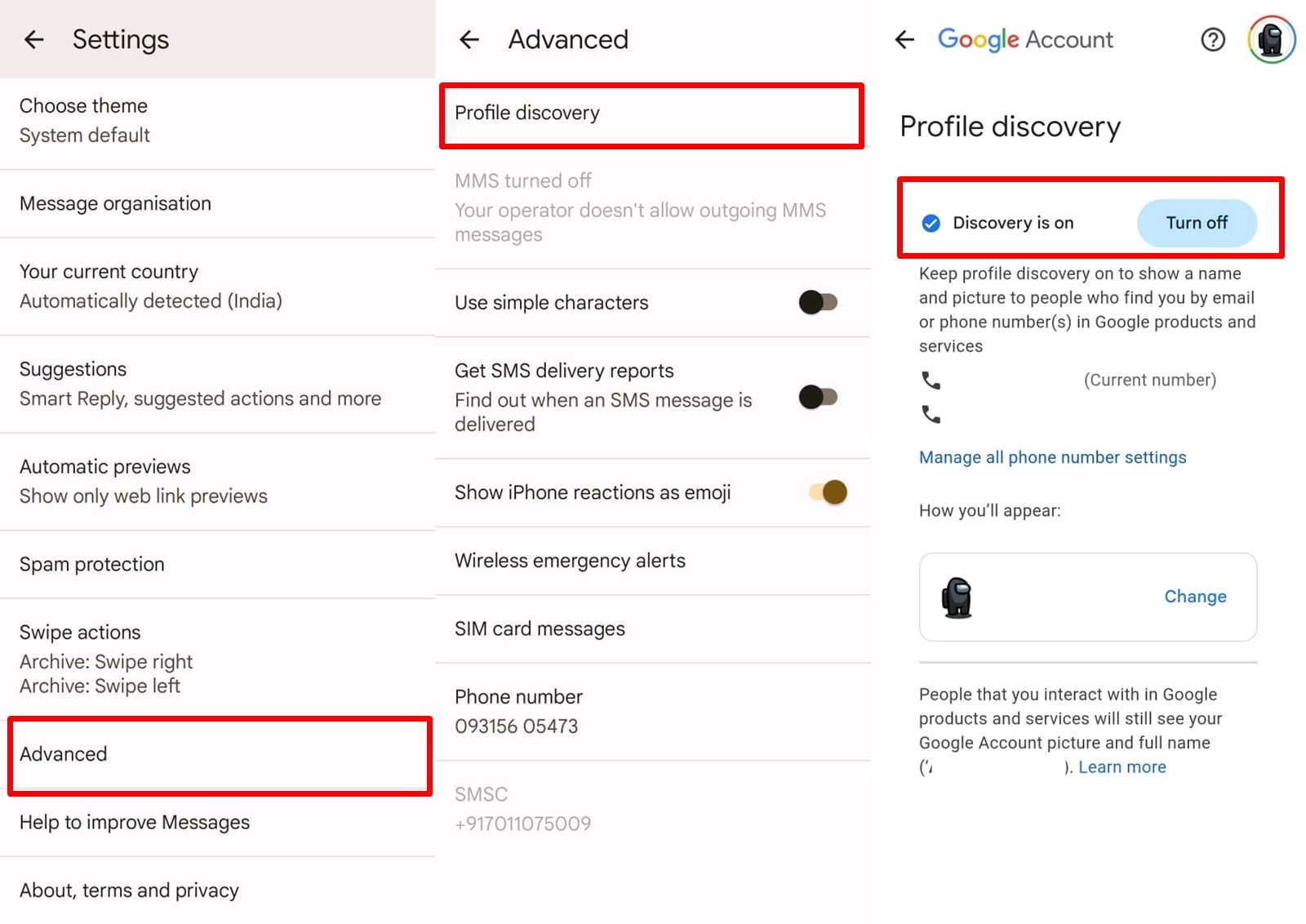
Task: Click the profile avatar in the top right
Action: (x=1271, y=38)
